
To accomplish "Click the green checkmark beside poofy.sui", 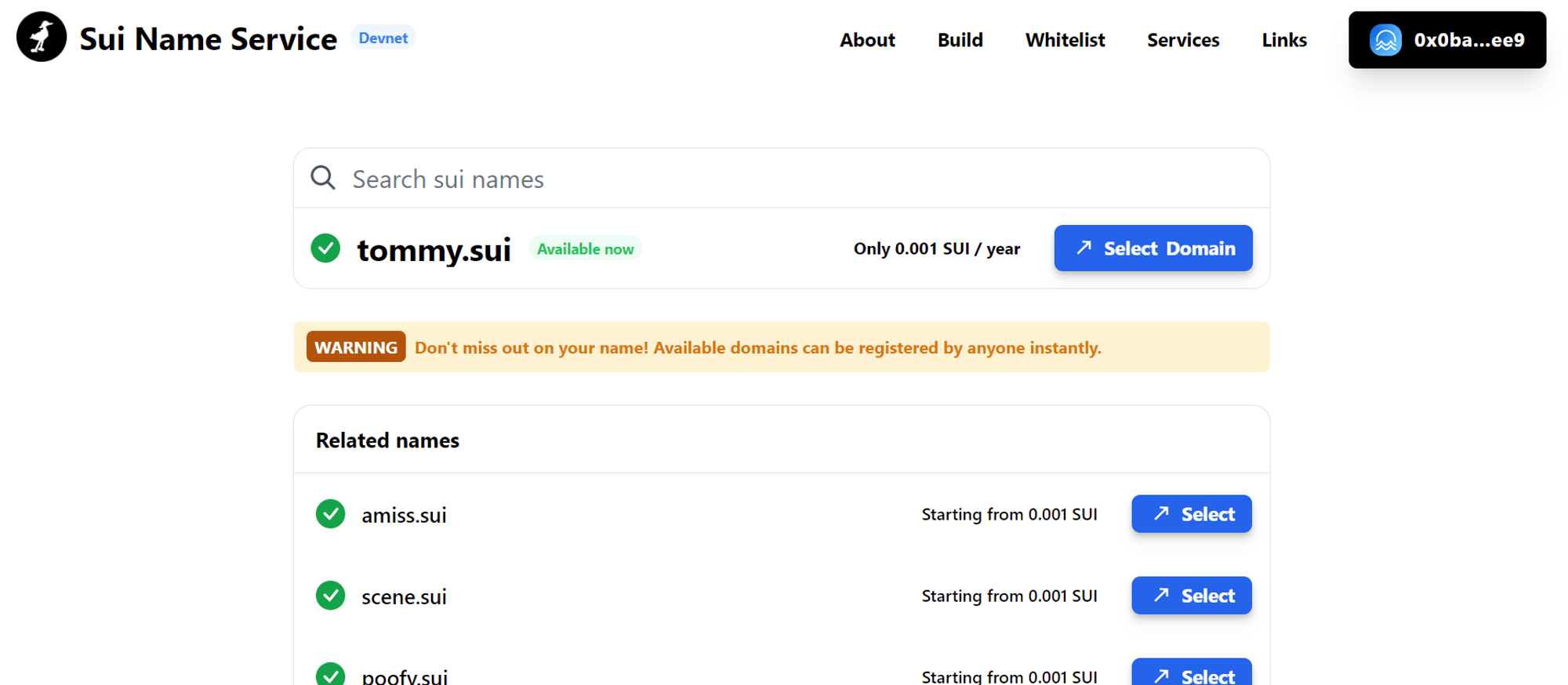I will [x=330, y=674].
